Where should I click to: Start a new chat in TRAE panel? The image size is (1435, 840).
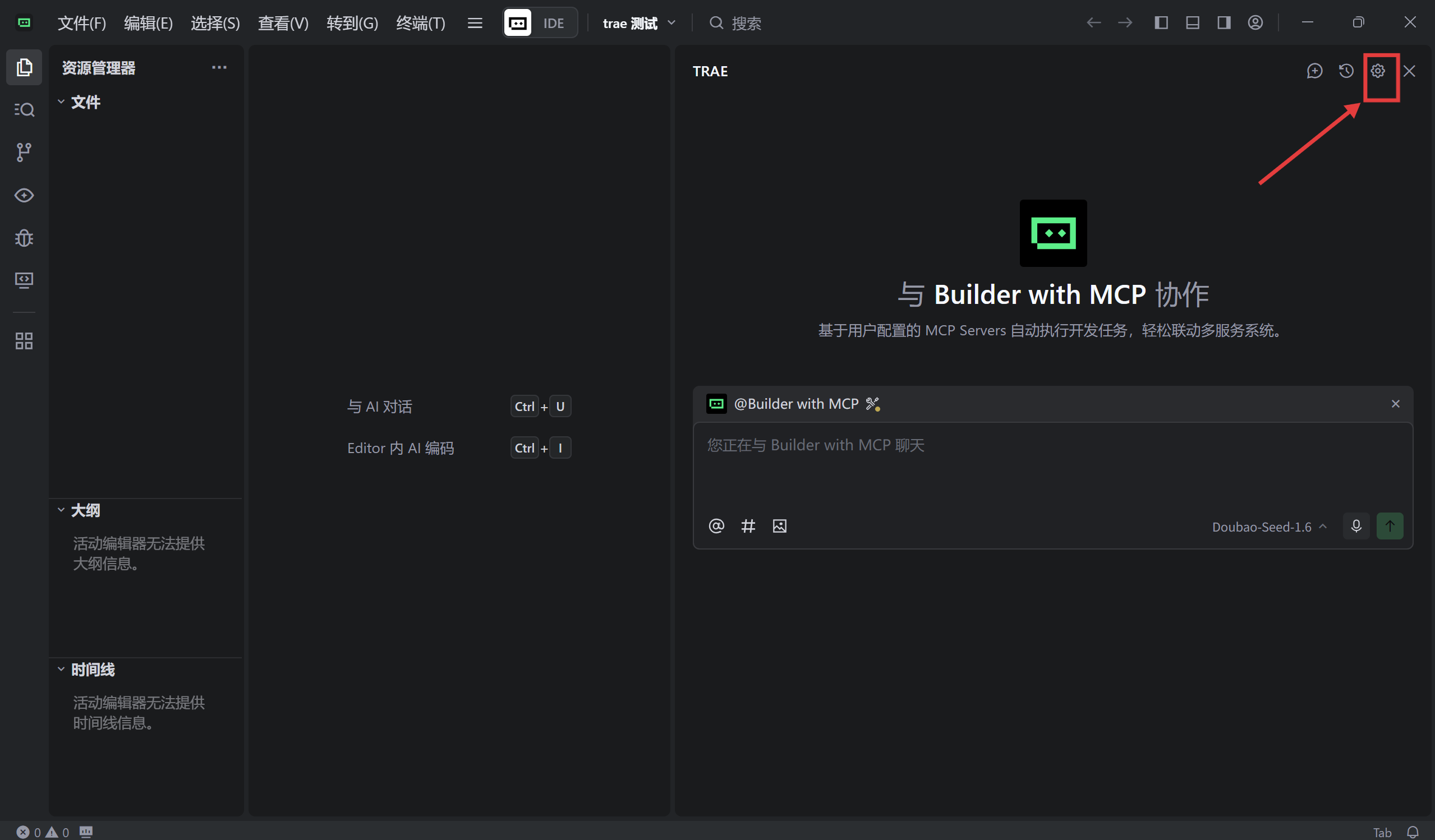(1314, 71)
